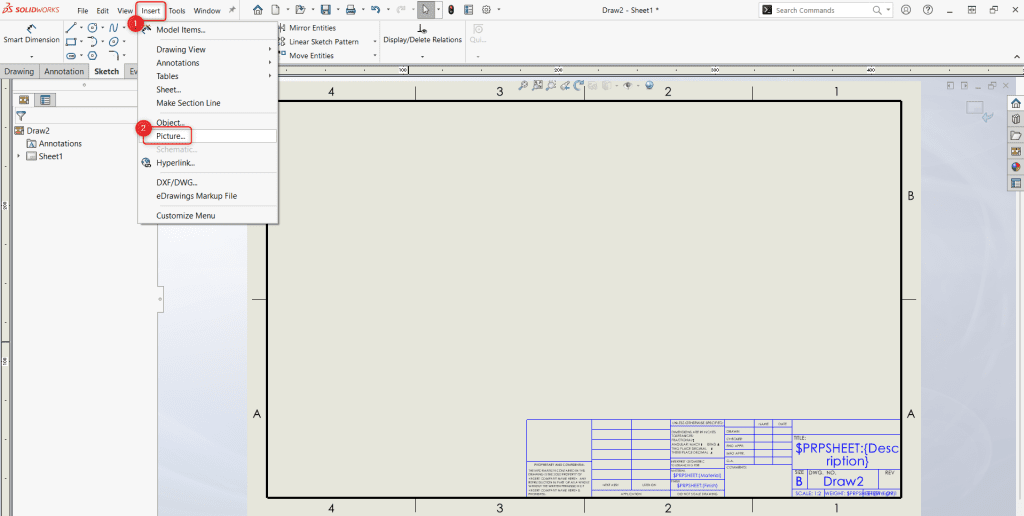The image size is (1024, 516).
Task: Click the Home icon in the top toolbar
Action: point(258,10)
